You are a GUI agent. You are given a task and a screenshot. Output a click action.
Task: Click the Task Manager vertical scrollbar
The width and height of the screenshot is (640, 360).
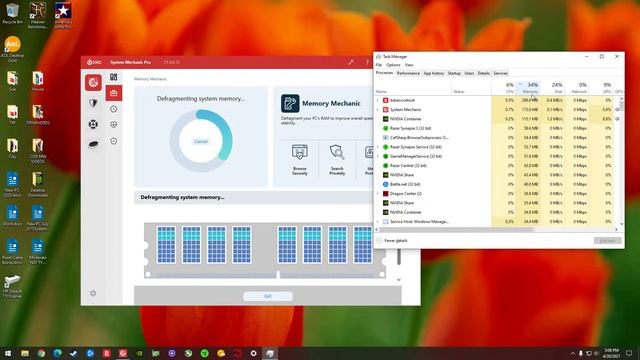coord(622,107)
